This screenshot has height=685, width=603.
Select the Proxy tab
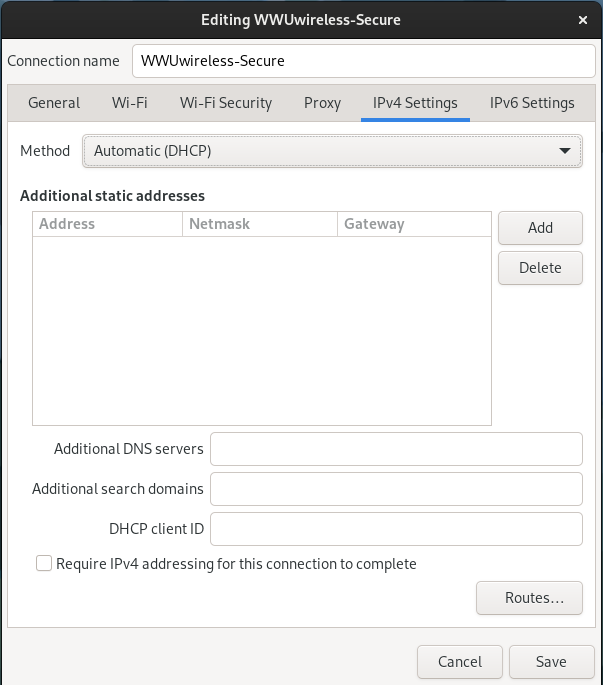click(x=322, y=103)
